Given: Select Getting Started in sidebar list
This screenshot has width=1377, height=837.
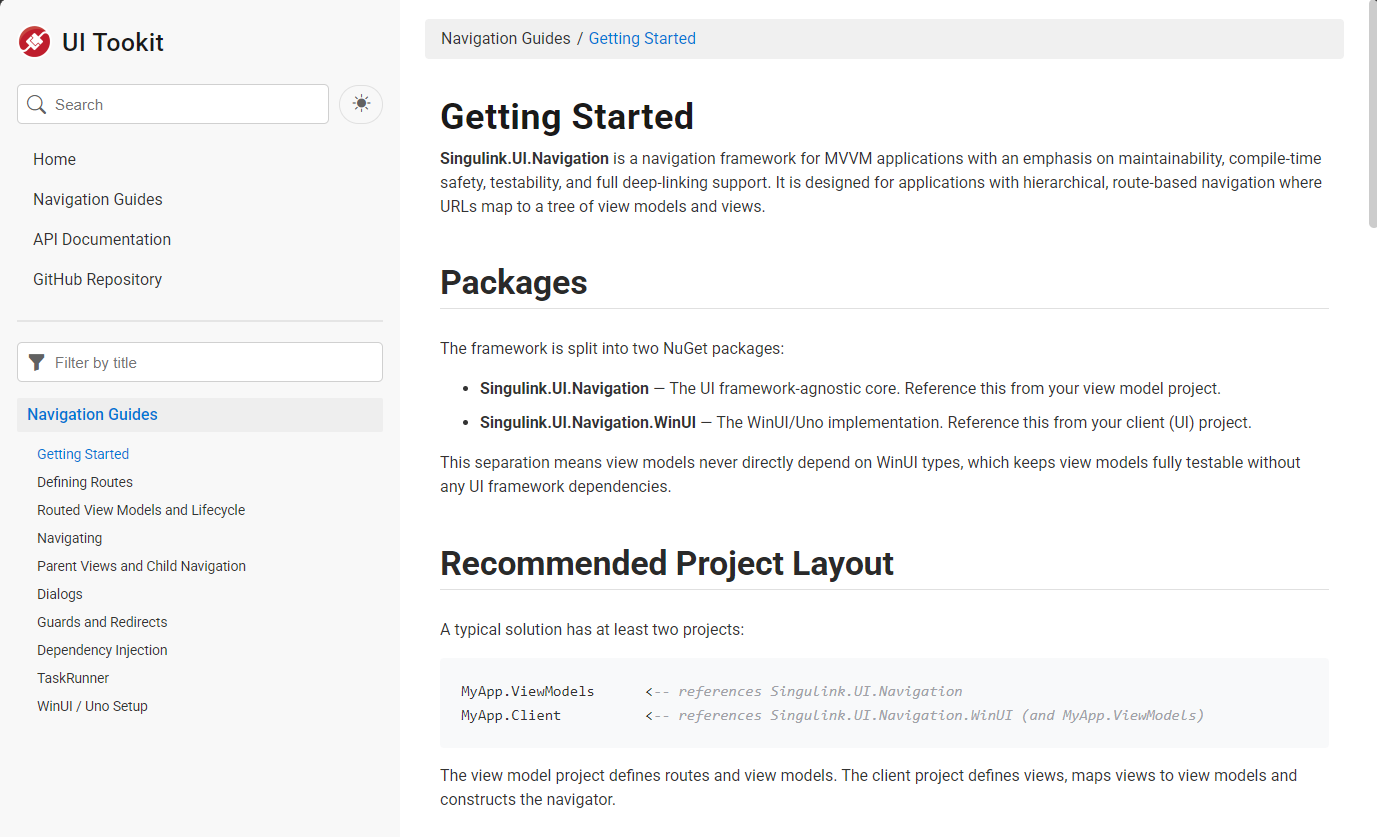Looking at the screenshot, I should point(83,454).
